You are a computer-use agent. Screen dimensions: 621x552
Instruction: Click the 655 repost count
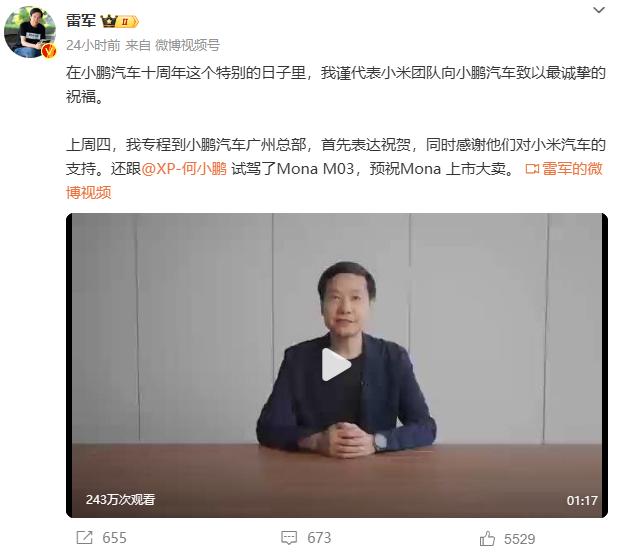114,538
